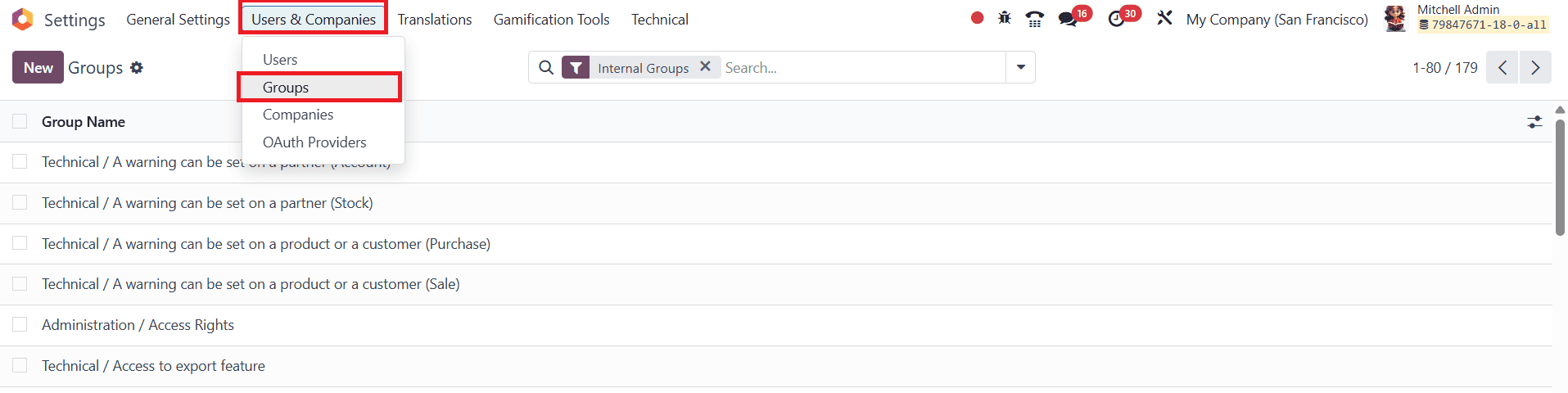Go to the next page of groups

click(x=1535, y=67)
